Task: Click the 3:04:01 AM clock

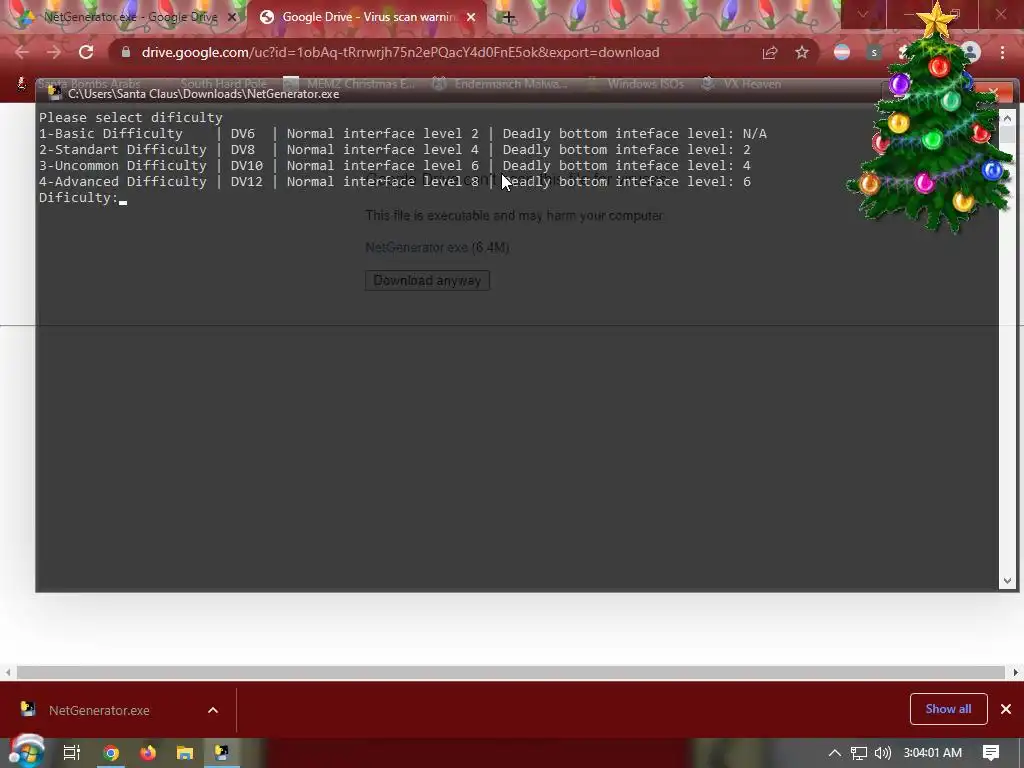Action: 933,753
